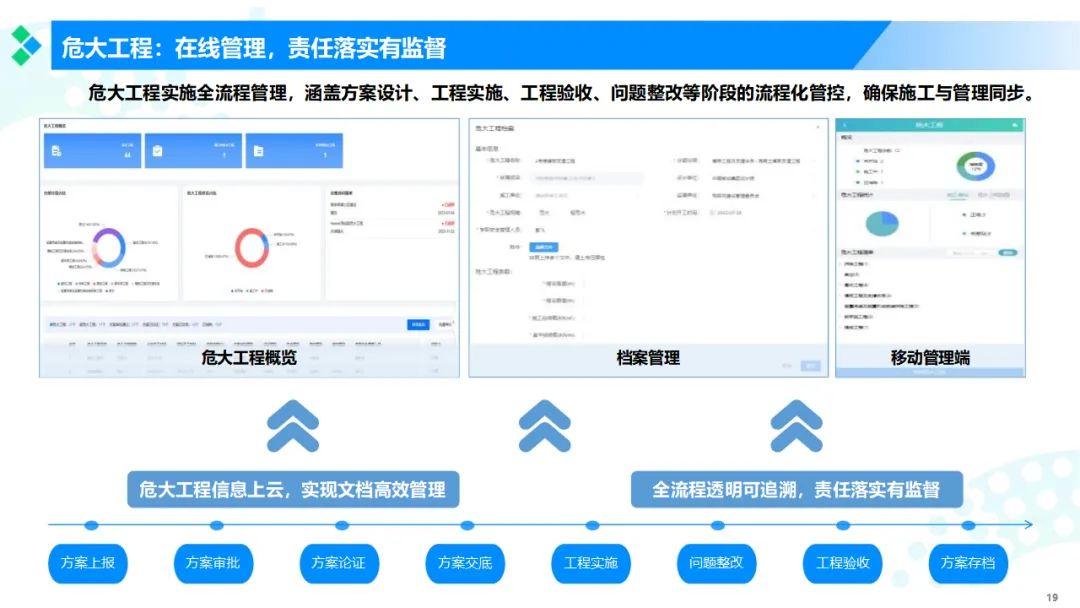
Task: Click the caption 移动管理端
Action: coord(931,357)
